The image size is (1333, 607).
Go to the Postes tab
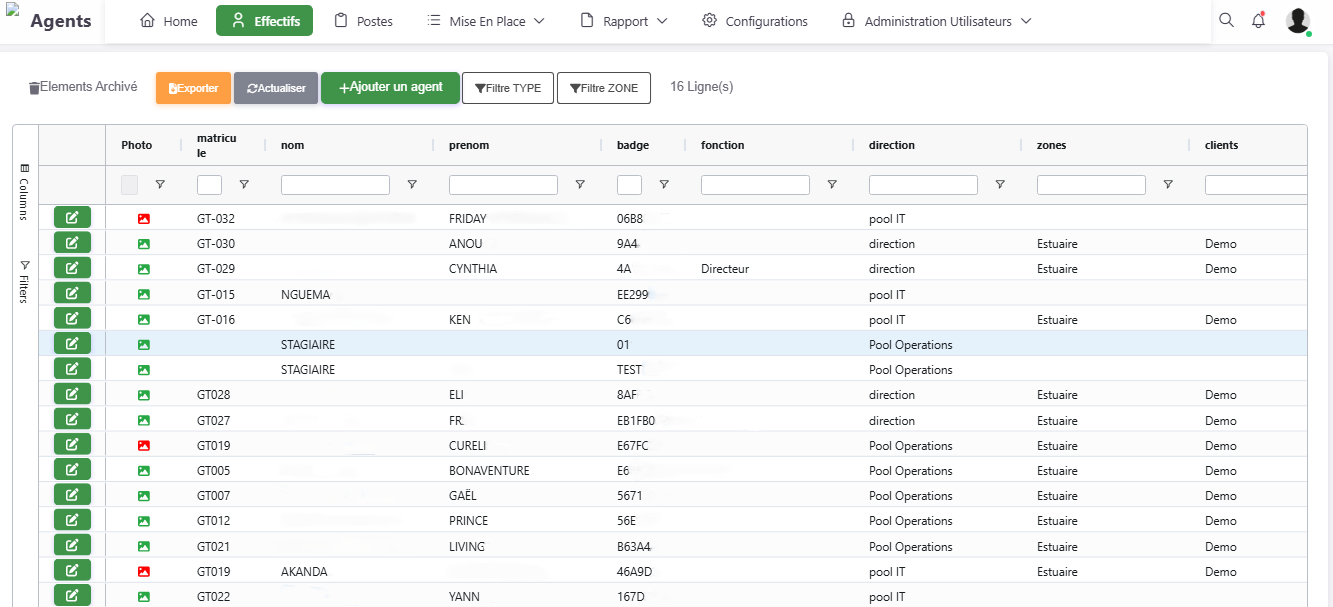tap(363, 21)
